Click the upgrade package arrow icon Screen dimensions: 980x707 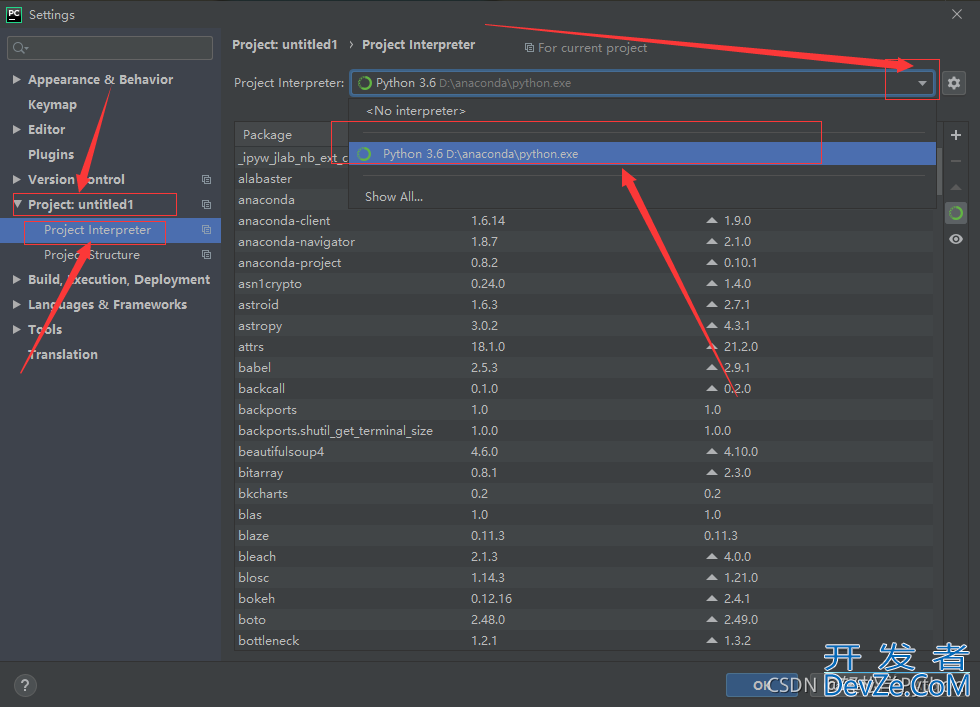(956, 187)
